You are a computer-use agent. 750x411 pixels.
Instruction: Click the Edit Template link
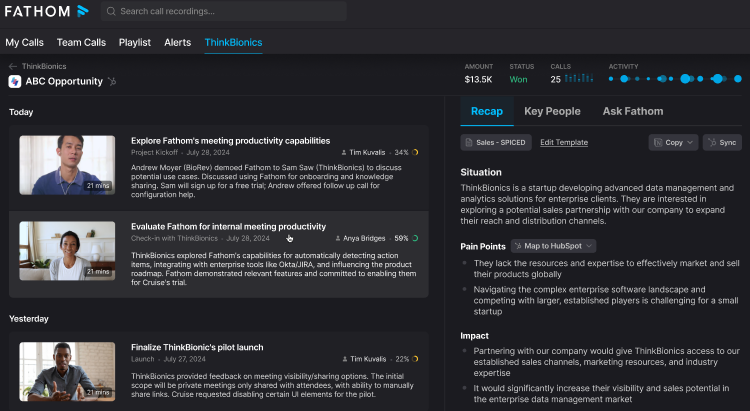click(x=564, y=143)
